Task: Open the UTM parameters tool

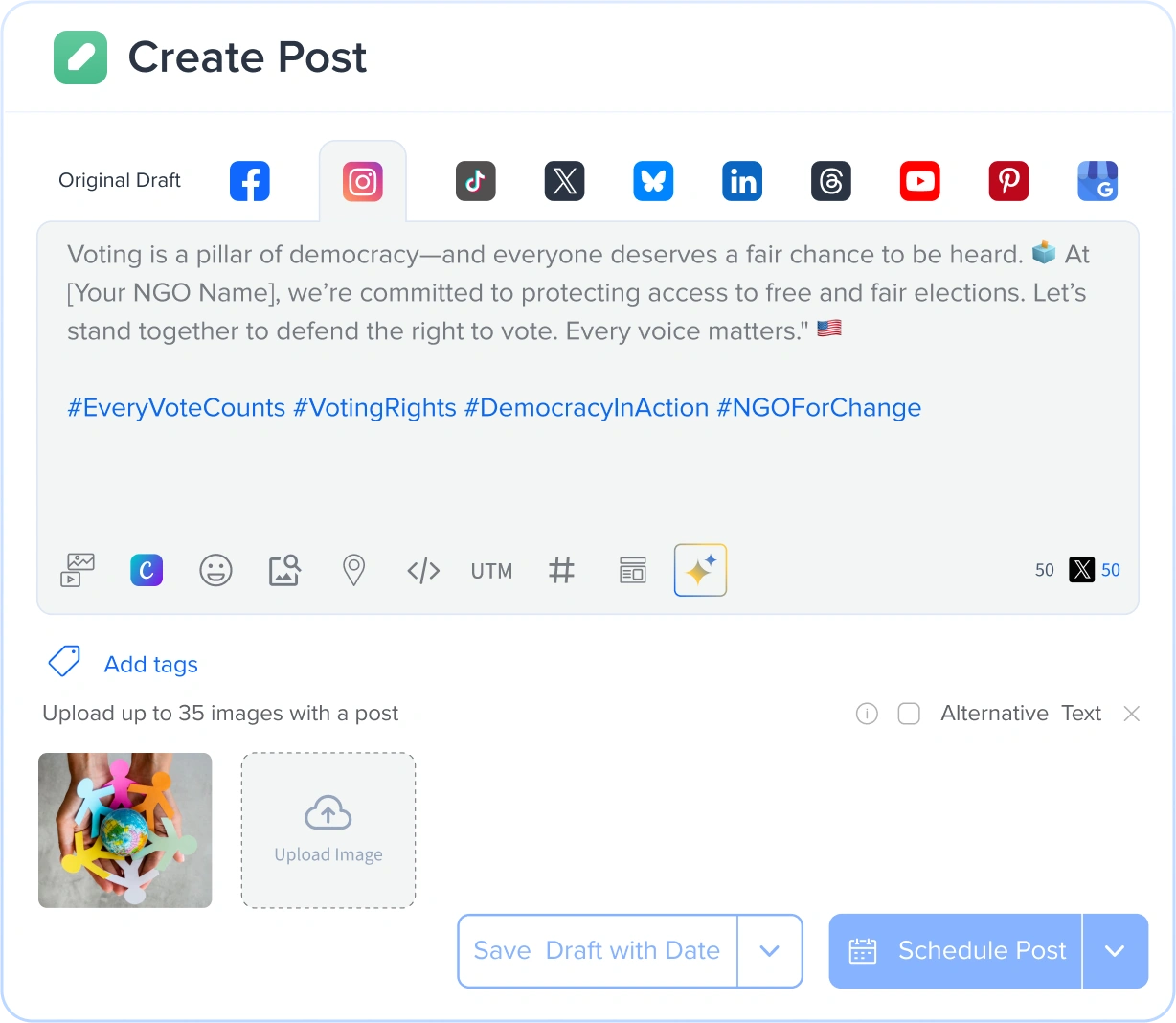Action: 491,570
